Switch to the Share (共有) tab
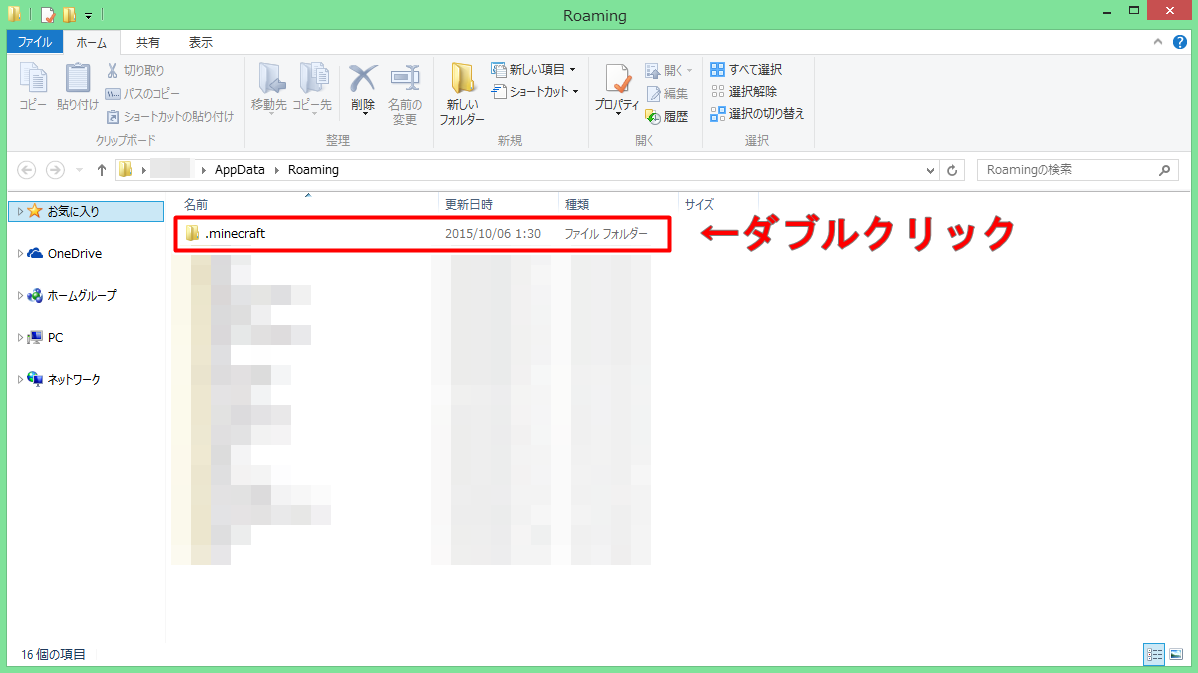The width and height of the screenshot is (1198, 673). [147, 42]
